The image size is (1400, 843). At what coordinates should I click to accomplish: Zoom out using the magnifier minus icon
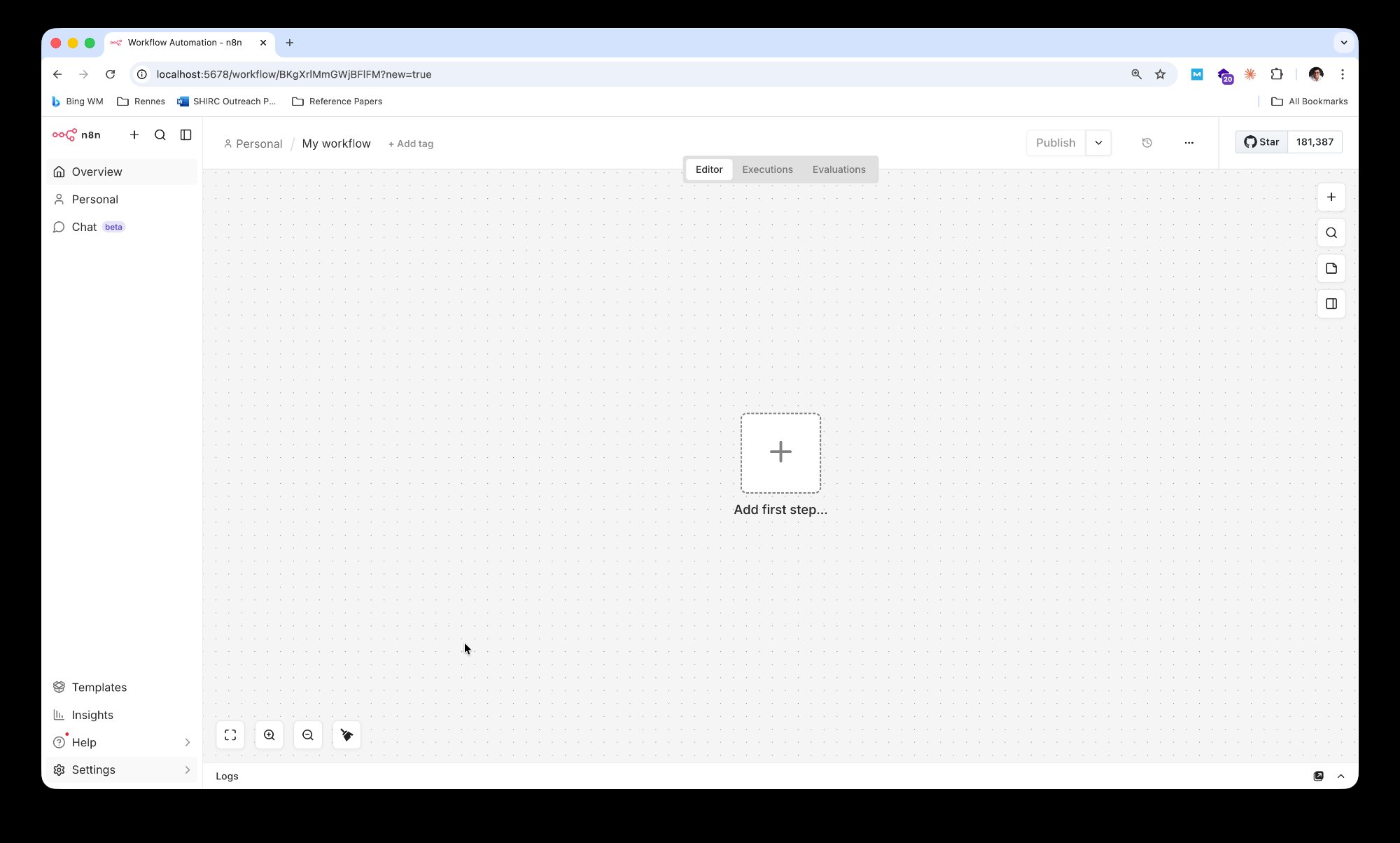tap(308, 734)
